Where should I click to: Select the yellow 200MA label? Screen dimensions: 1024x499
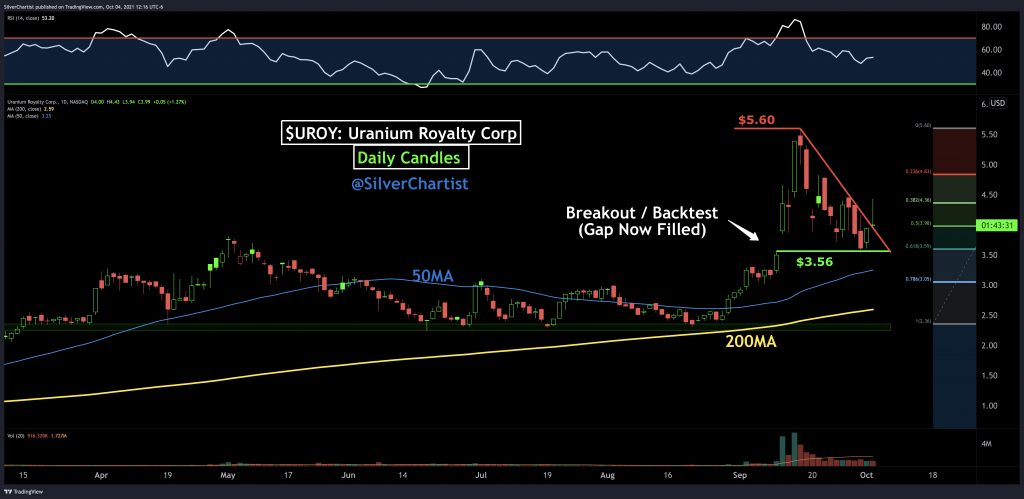(751, 340)
